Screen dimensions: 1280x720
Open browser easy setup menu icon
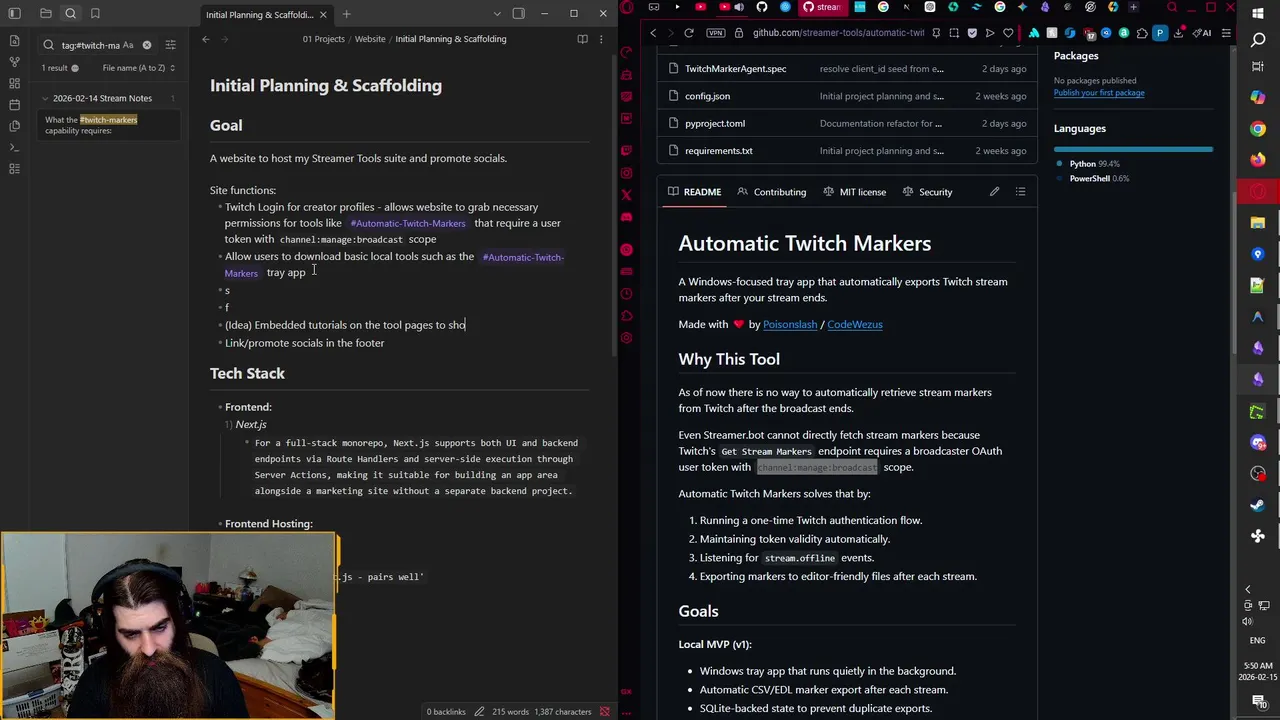(1226, 33)
